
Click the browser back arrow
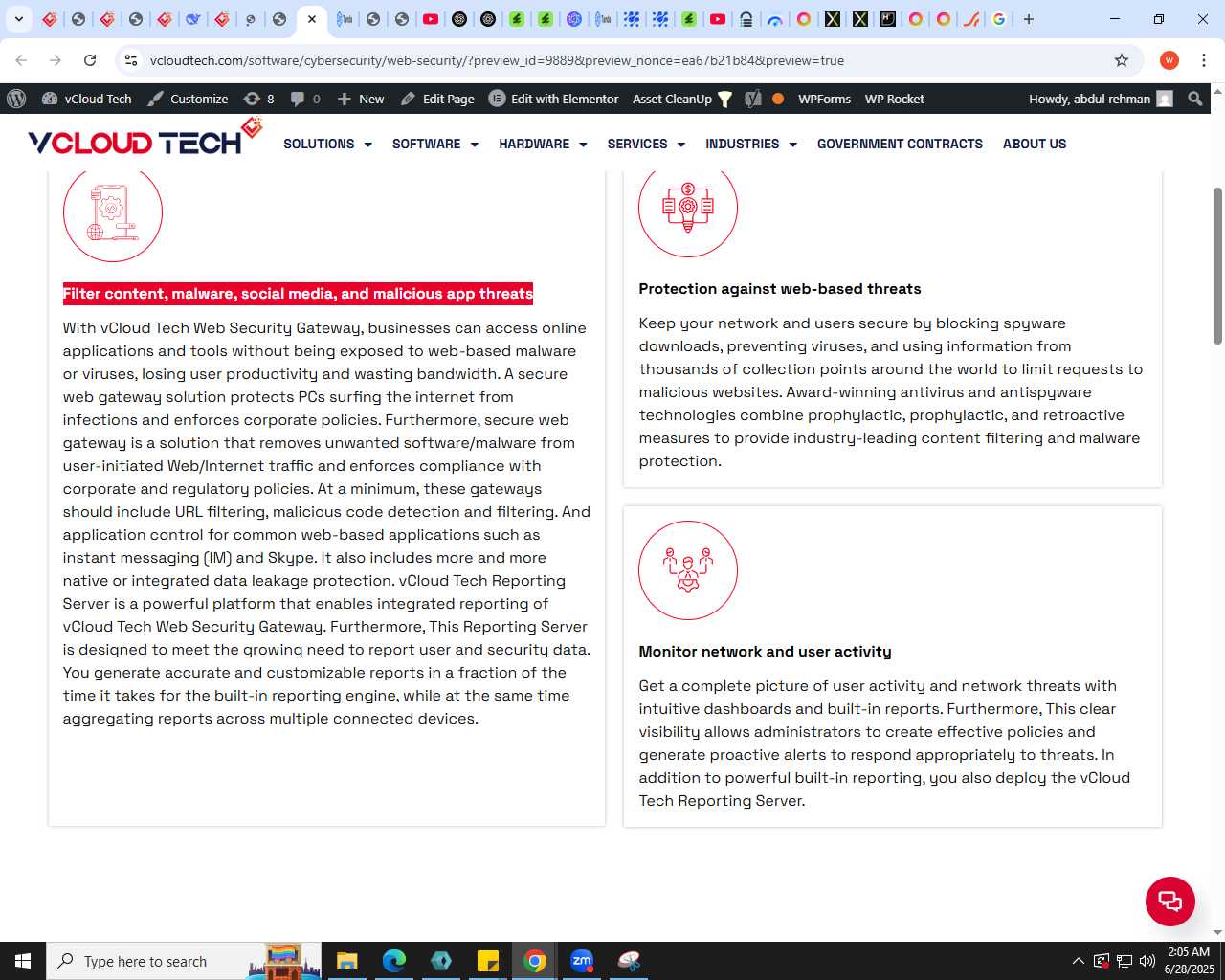pyautogui.click(x=21, y=60)
